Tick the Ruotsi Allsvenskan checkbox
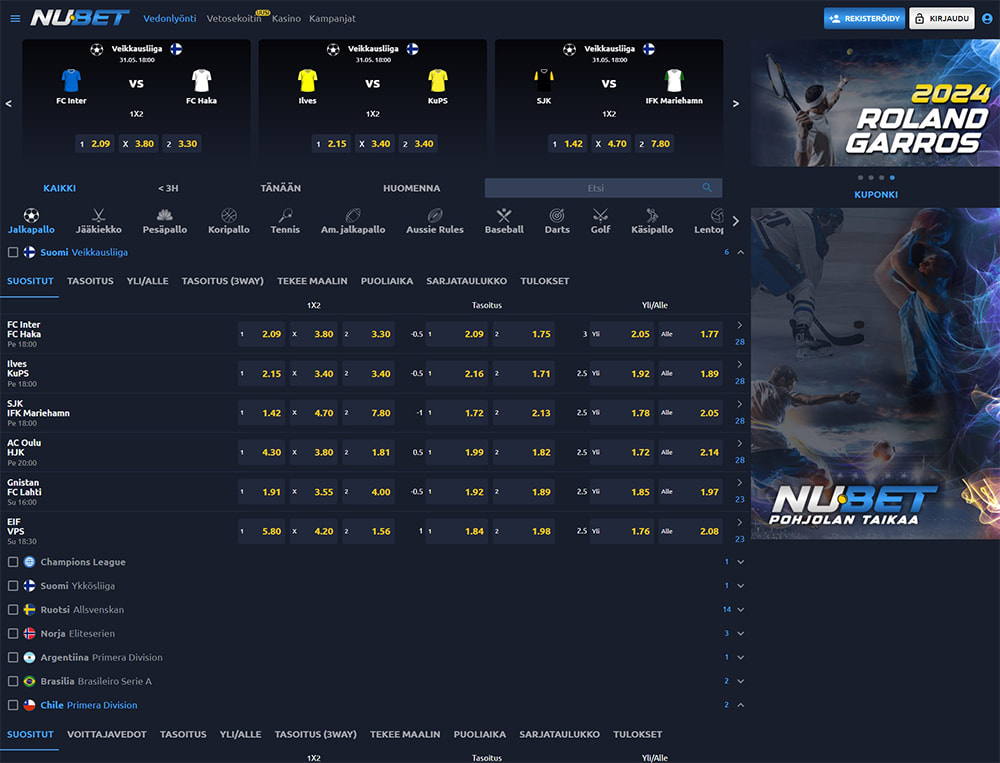 [13, 610]
